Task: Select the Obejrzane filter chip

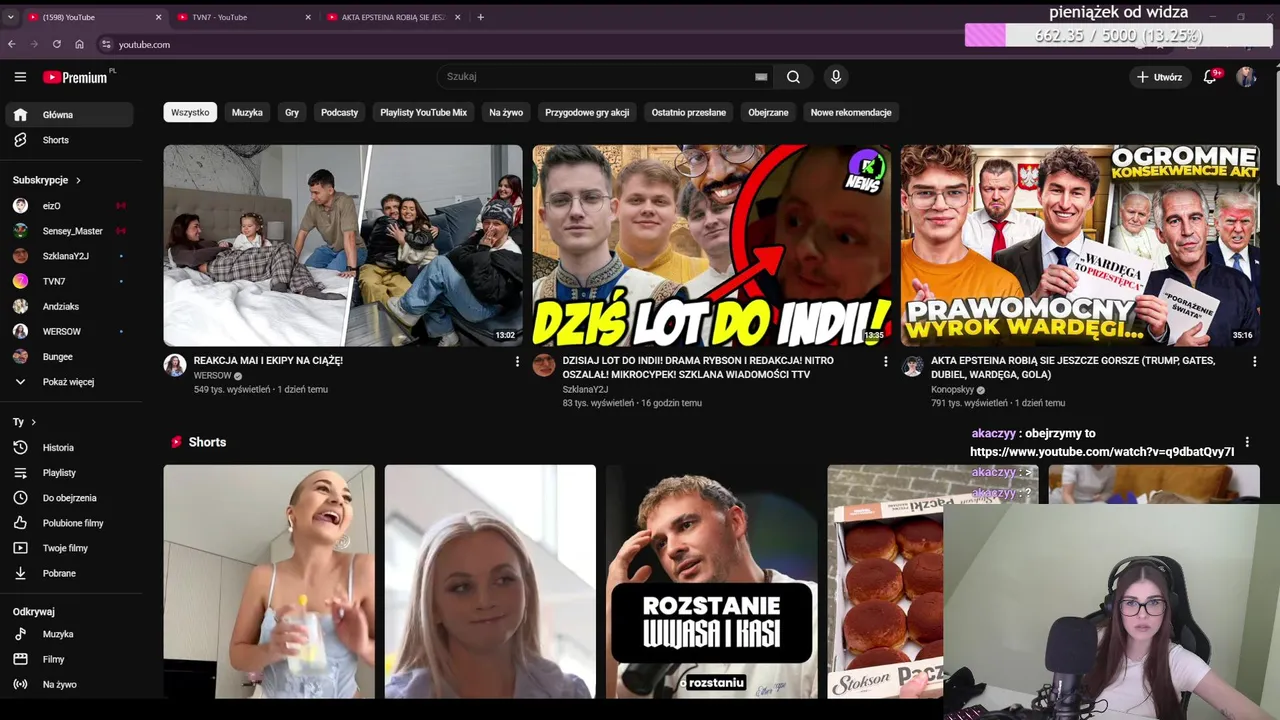Action: 768,113
